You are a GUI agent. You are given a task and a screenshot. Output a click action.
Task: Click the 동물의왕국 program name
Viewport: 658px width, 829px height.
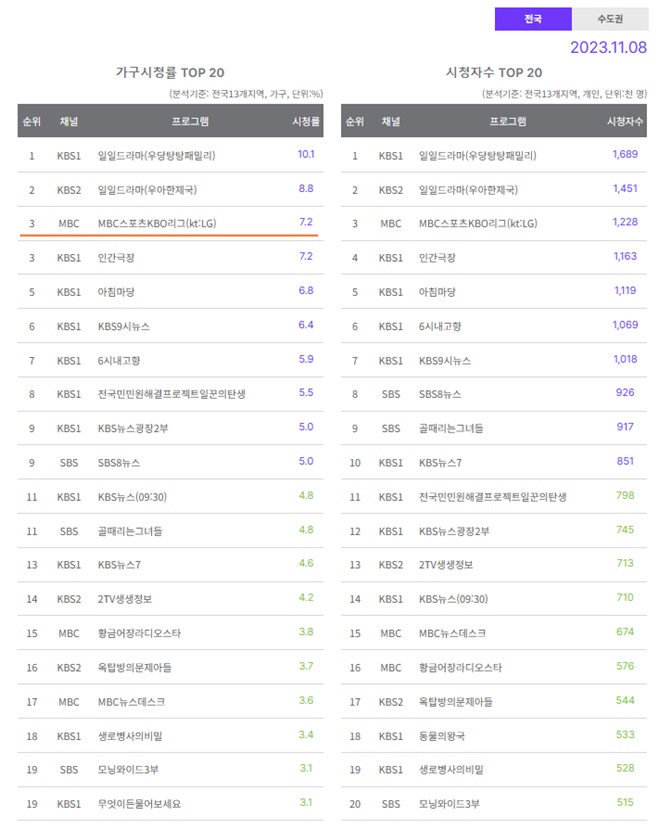(x=442, y=736)
